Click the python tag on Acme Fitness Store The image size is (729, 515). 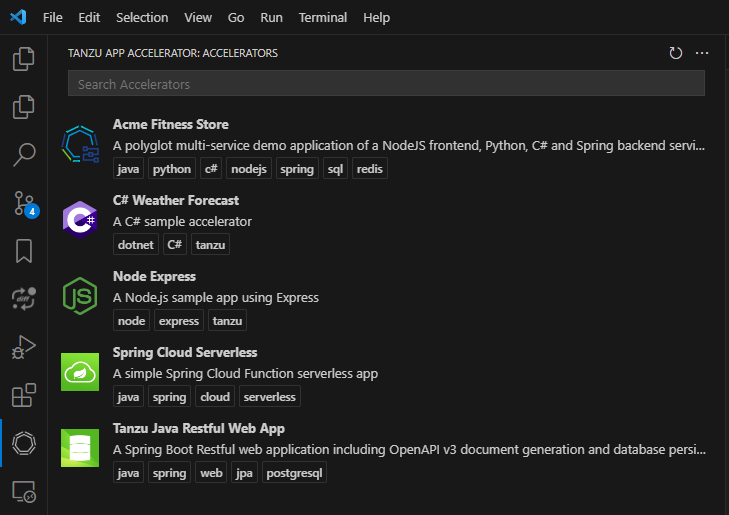click(x=172, y=168)
